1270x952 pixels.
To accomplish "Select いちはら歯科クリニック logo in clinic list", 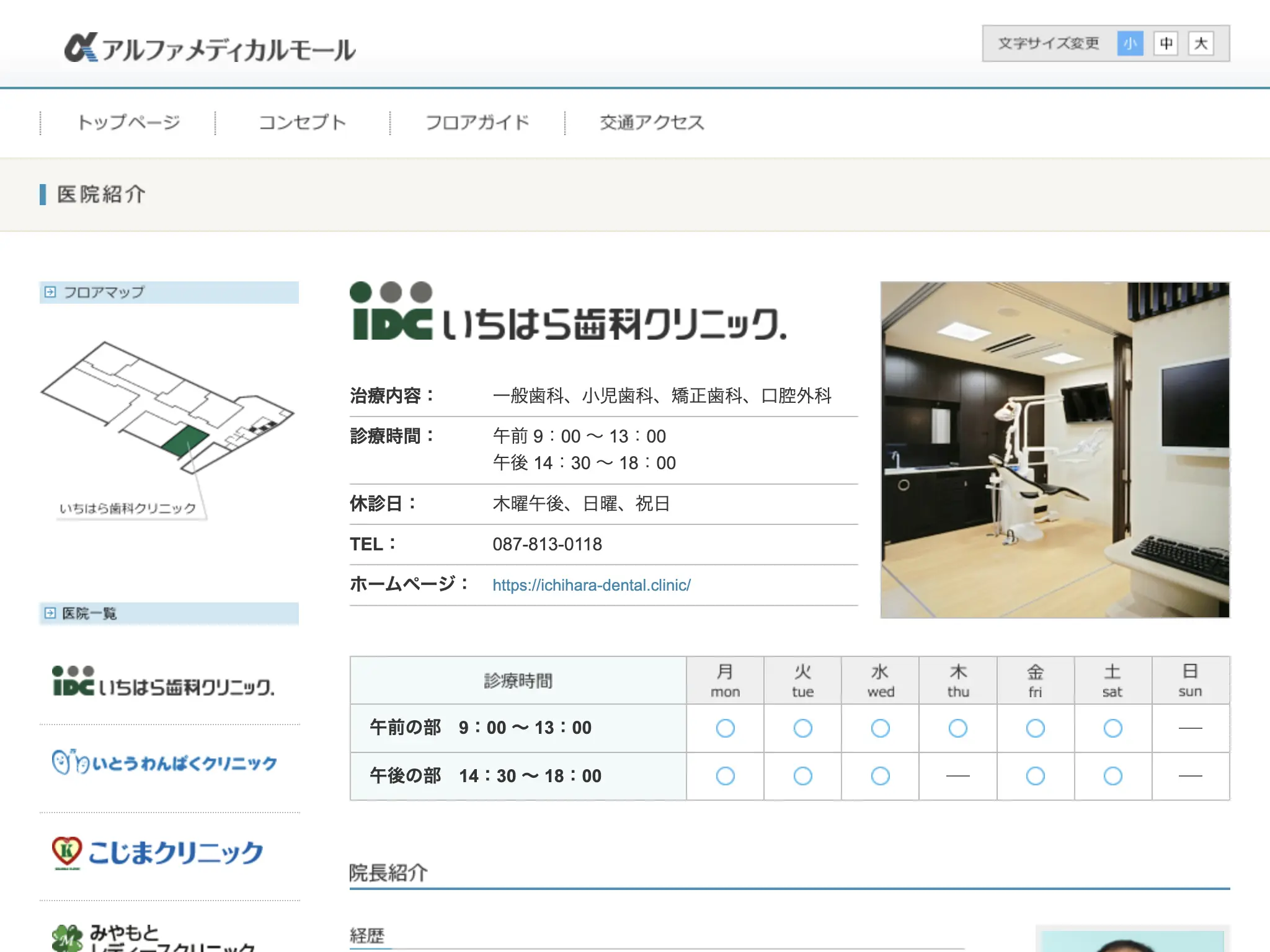I will pos(164,681).
